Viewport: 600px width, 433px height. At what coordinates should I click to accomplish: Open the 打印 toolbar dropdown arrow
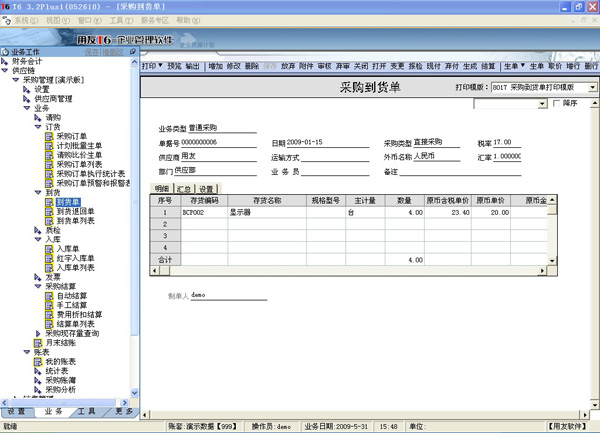coord(160,65)
